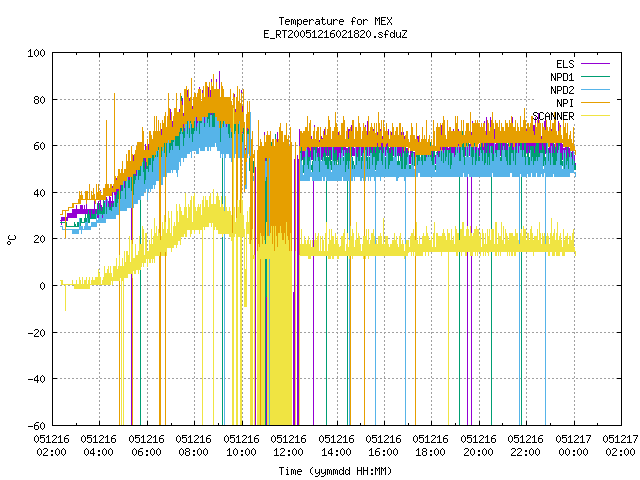Click the x-axis label 'Time (yymmdd HH:MM)'
Image resolution: width=640 pixels, height=480 pixels.
click(x=335, y=471)
